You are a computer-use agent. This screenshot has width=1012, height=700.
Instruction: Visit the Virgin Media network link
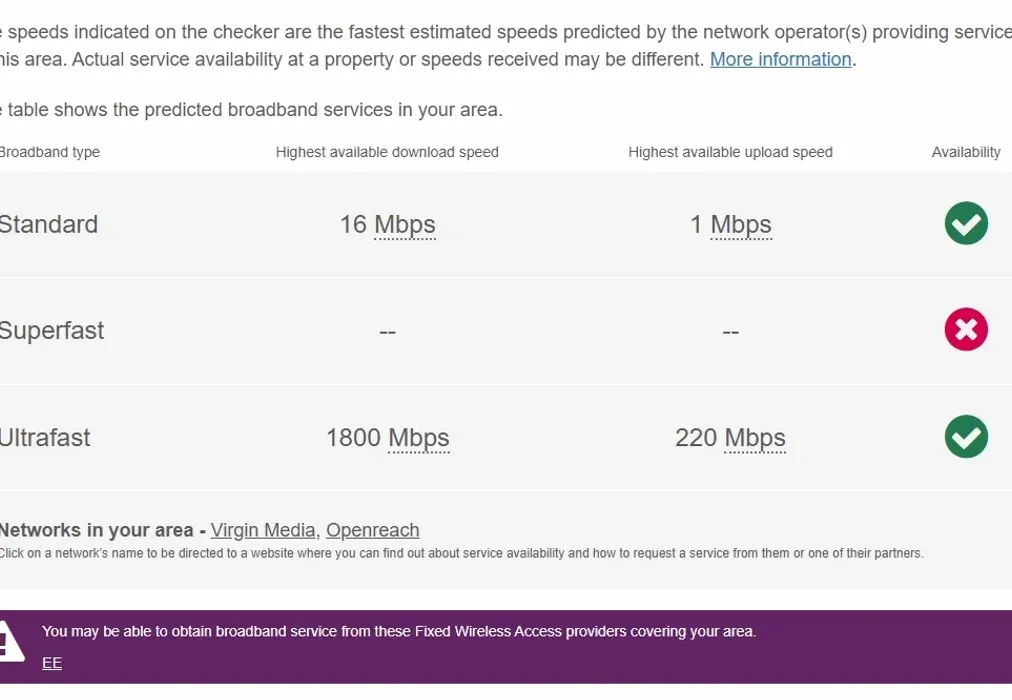tap(263, 529)
